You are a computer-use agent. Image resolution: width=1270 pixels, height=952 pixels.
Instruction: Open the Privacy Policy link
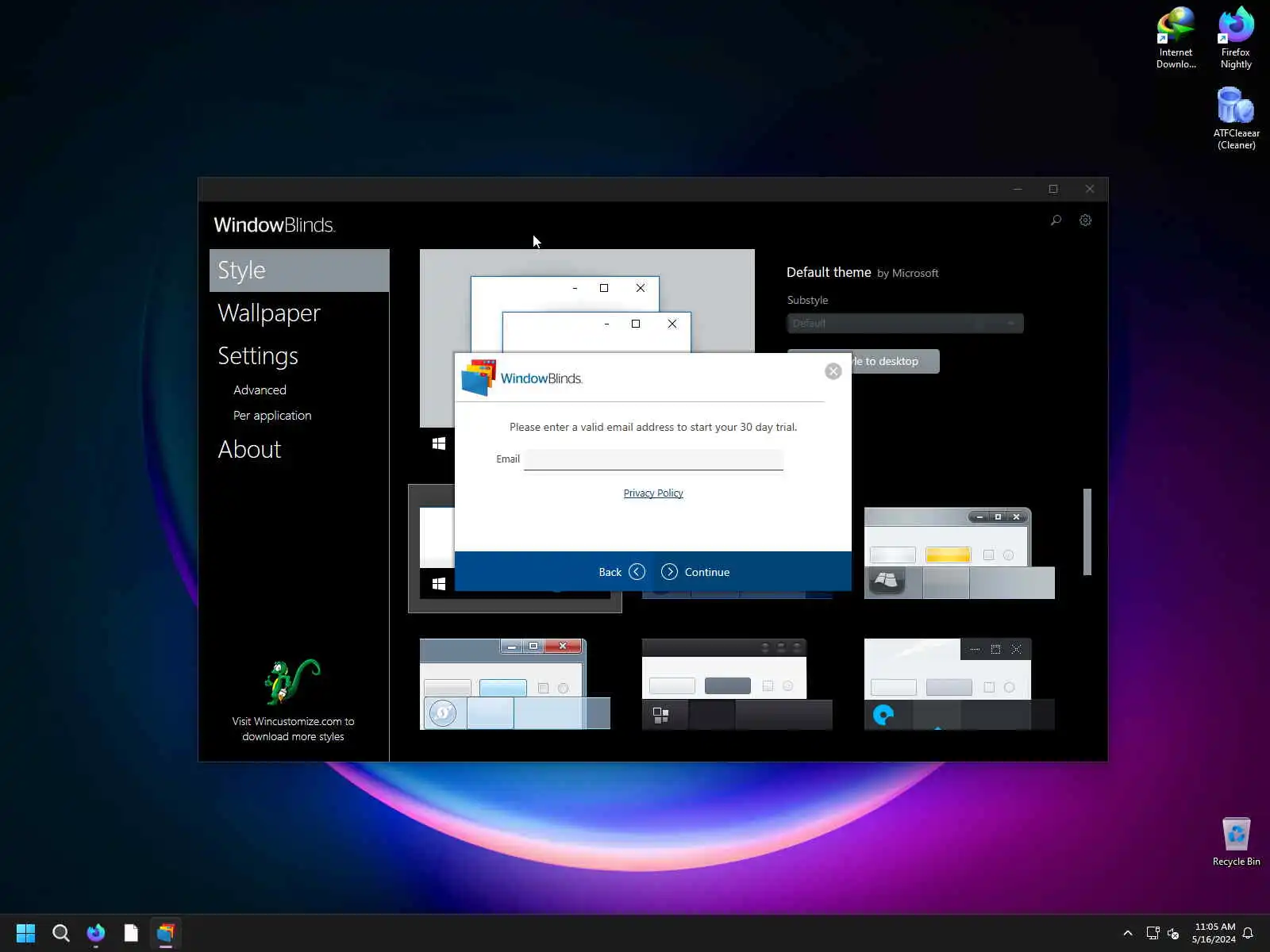tap(653, 493)
